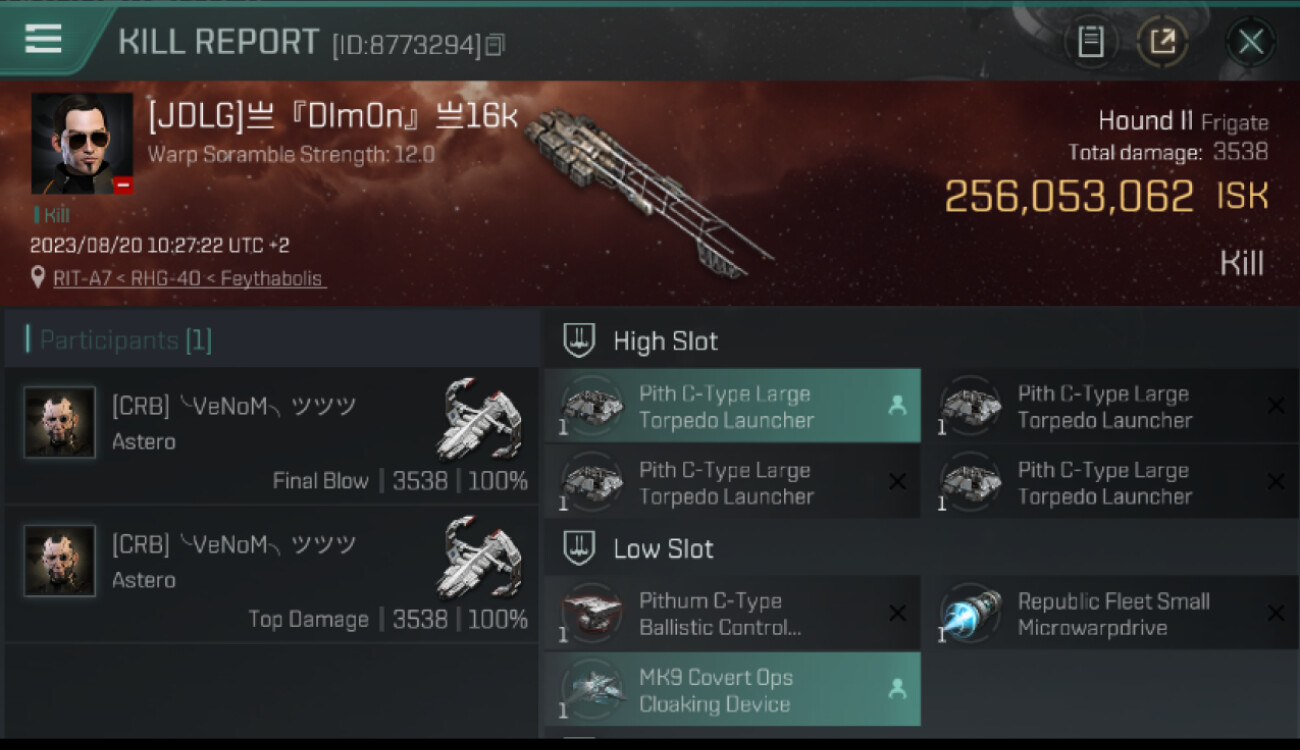Open the RIT-A7 location link
1300x750 pixels.
tap(190, 279)
